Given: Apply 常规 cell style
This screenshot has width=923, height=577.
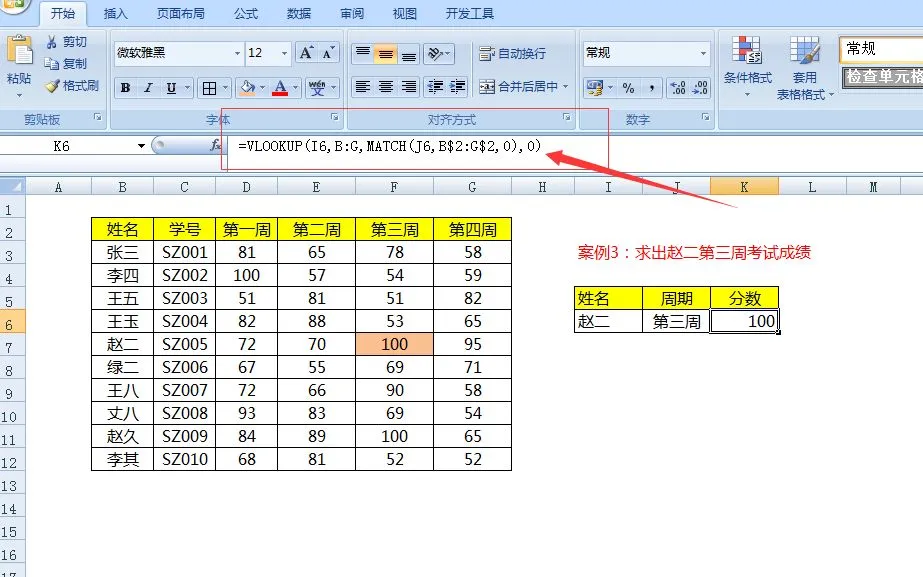Looking at the screenshot, I should [881, 48].
